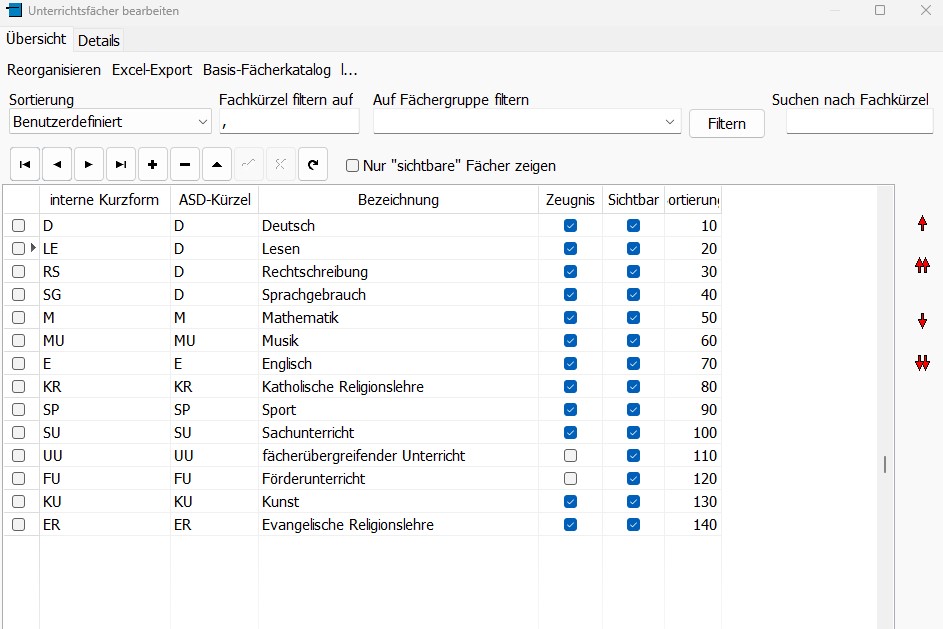The width and height of the screenshot is (943, 629).
Task: Go to next record in navigator
Action: click(x=88, y=164)
